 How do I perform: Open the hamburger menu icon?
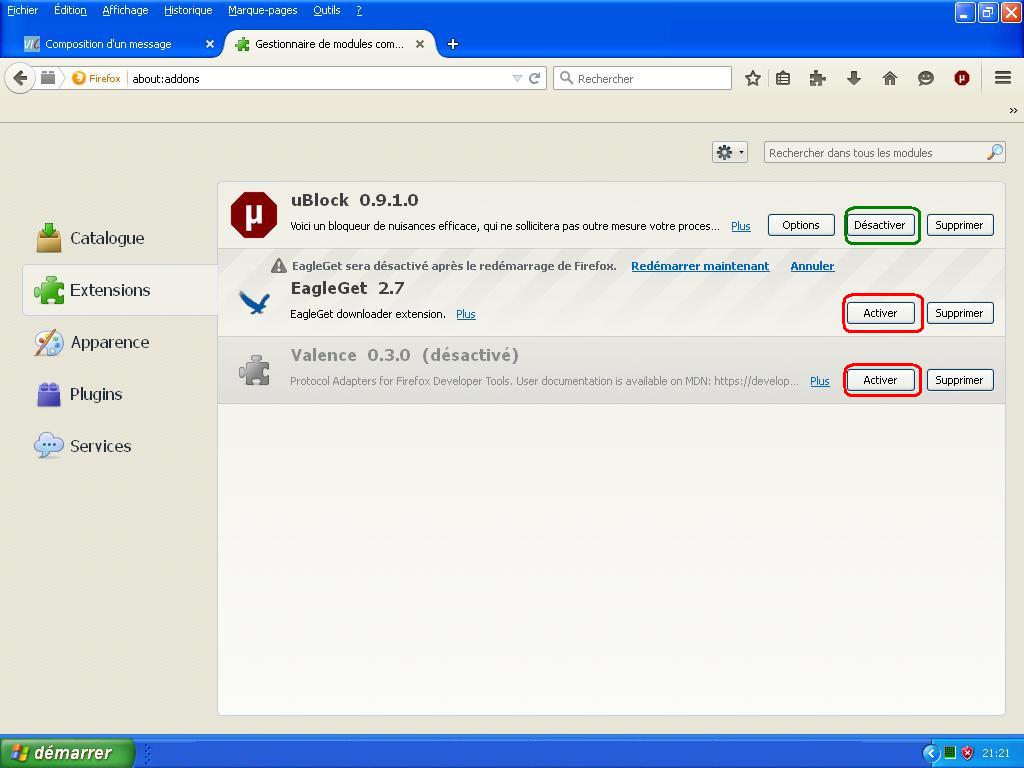click(x=1003, y=78)
